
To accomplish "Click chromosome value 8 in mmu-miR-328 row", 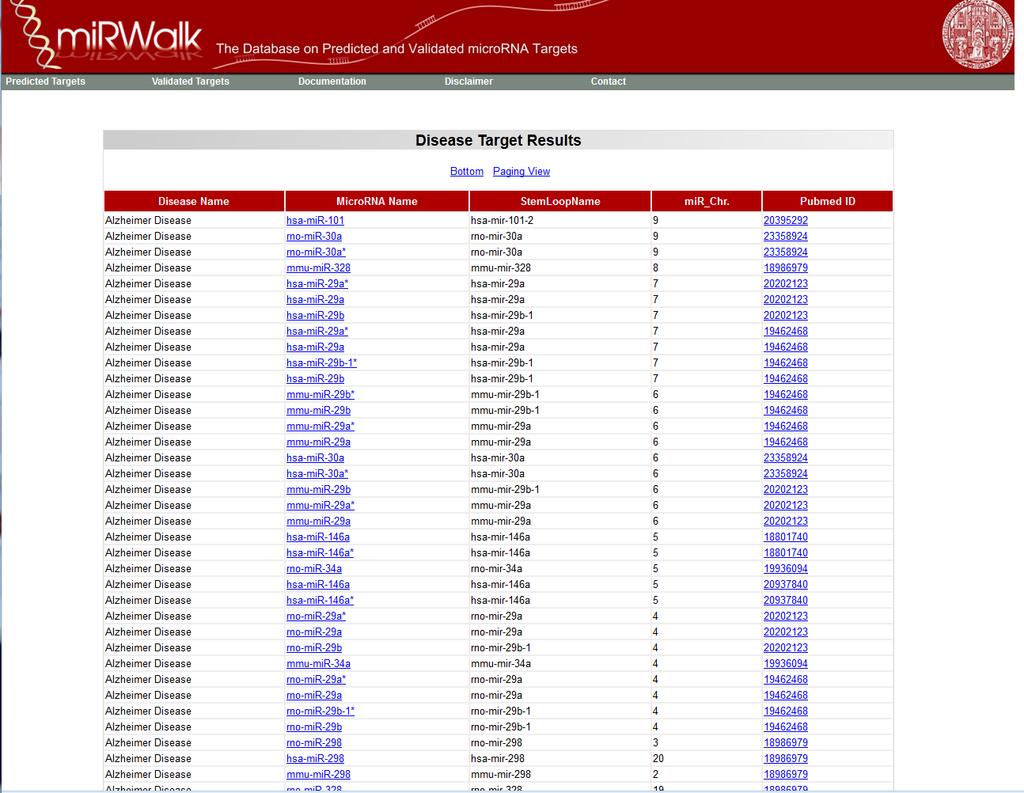I will [656, 268].
